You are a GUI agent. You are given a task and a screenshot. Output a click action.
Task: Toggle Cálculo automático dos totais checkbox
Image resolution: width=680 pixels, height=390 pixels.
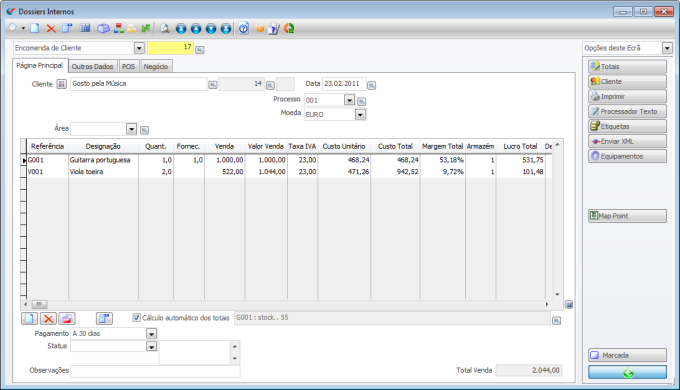(x=137, y=318)
